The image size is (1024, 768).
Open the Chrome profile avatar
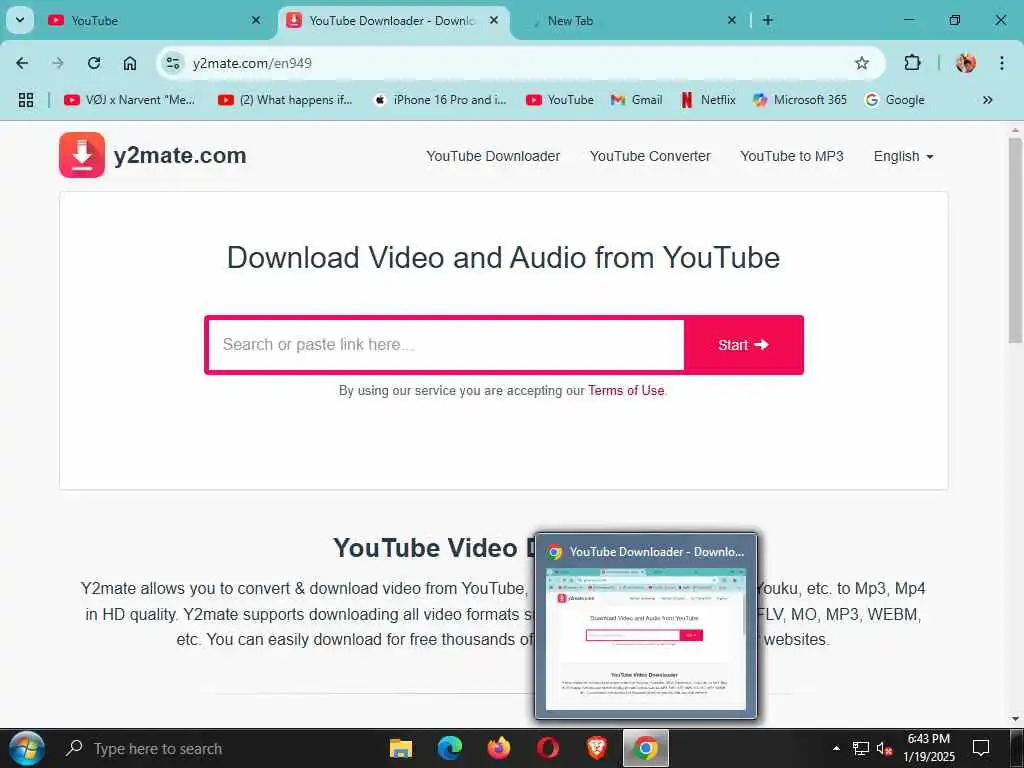[x=966, y=63]
